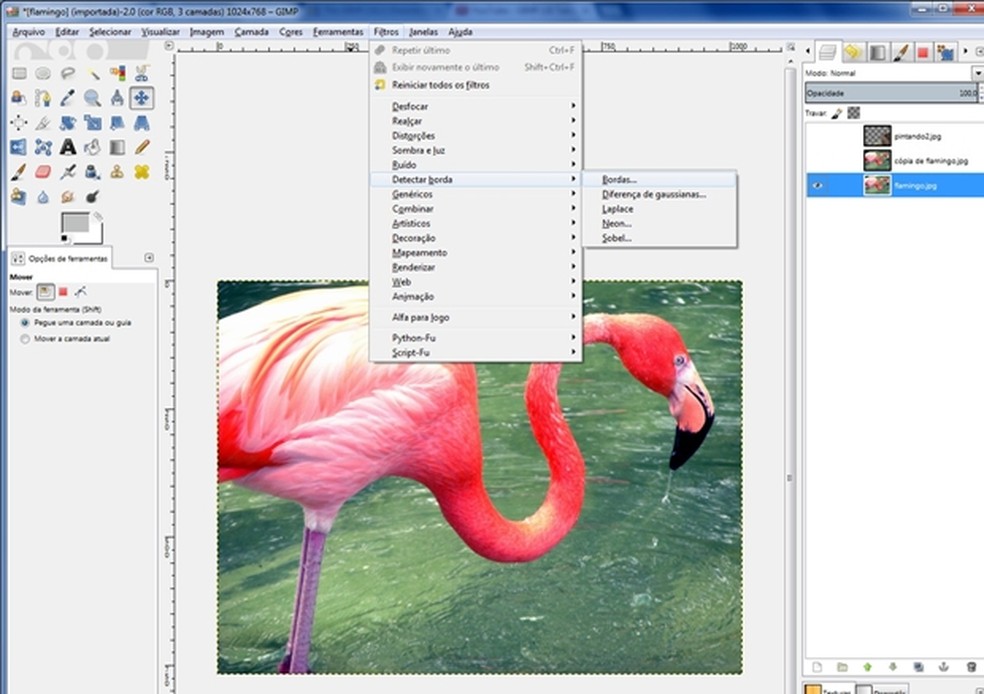
Task: Open the Camada menu
Action: point(251,32)
